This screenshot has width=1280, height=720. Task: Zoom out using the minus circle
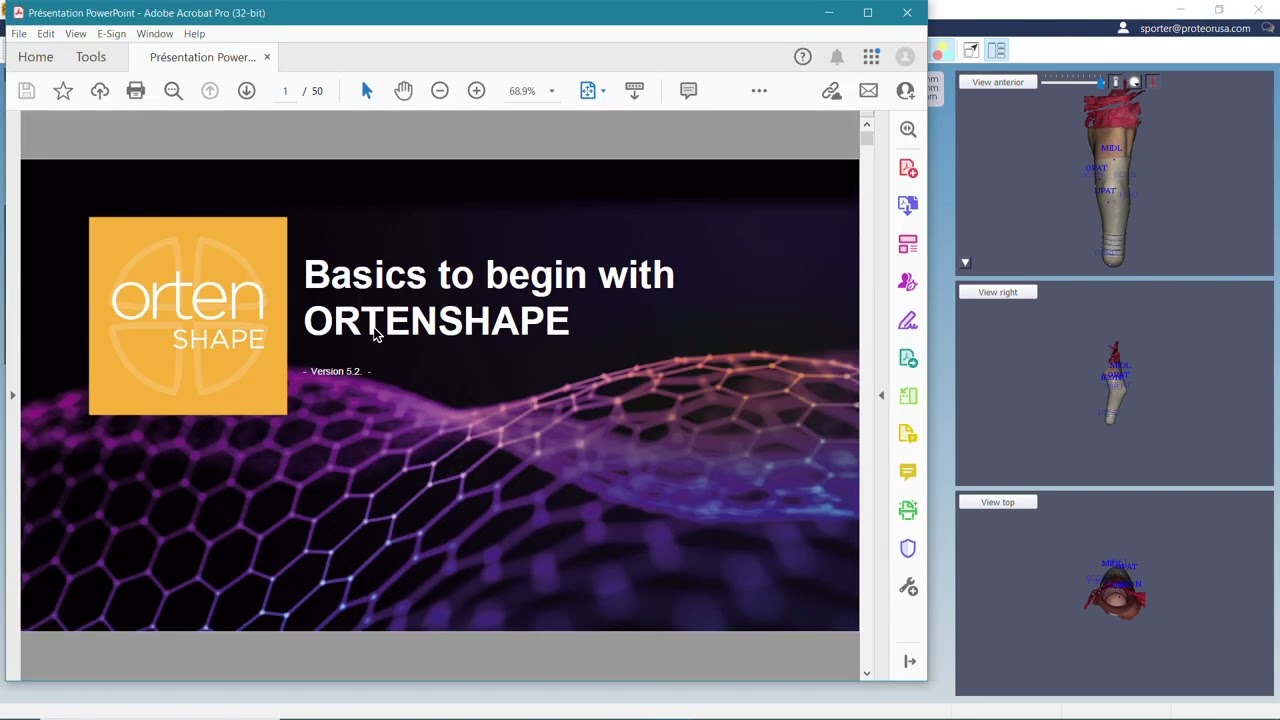pos(440,91)
